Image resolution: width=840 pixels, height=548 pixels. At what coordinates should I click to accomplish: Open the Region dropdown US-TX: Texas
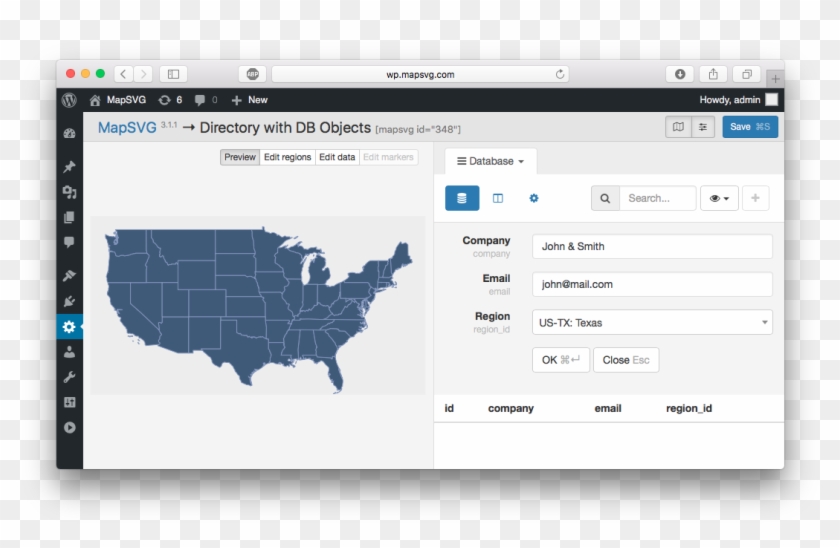(x=652, y=322)
